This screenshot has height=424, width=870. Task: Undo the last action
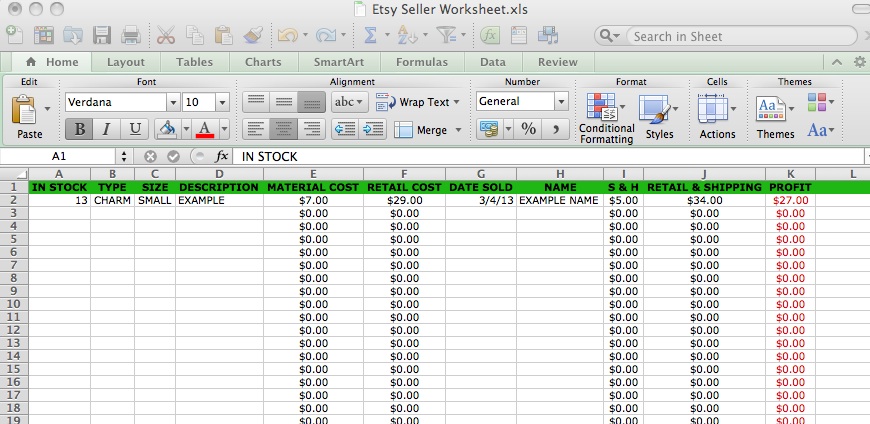click(288, 36)
